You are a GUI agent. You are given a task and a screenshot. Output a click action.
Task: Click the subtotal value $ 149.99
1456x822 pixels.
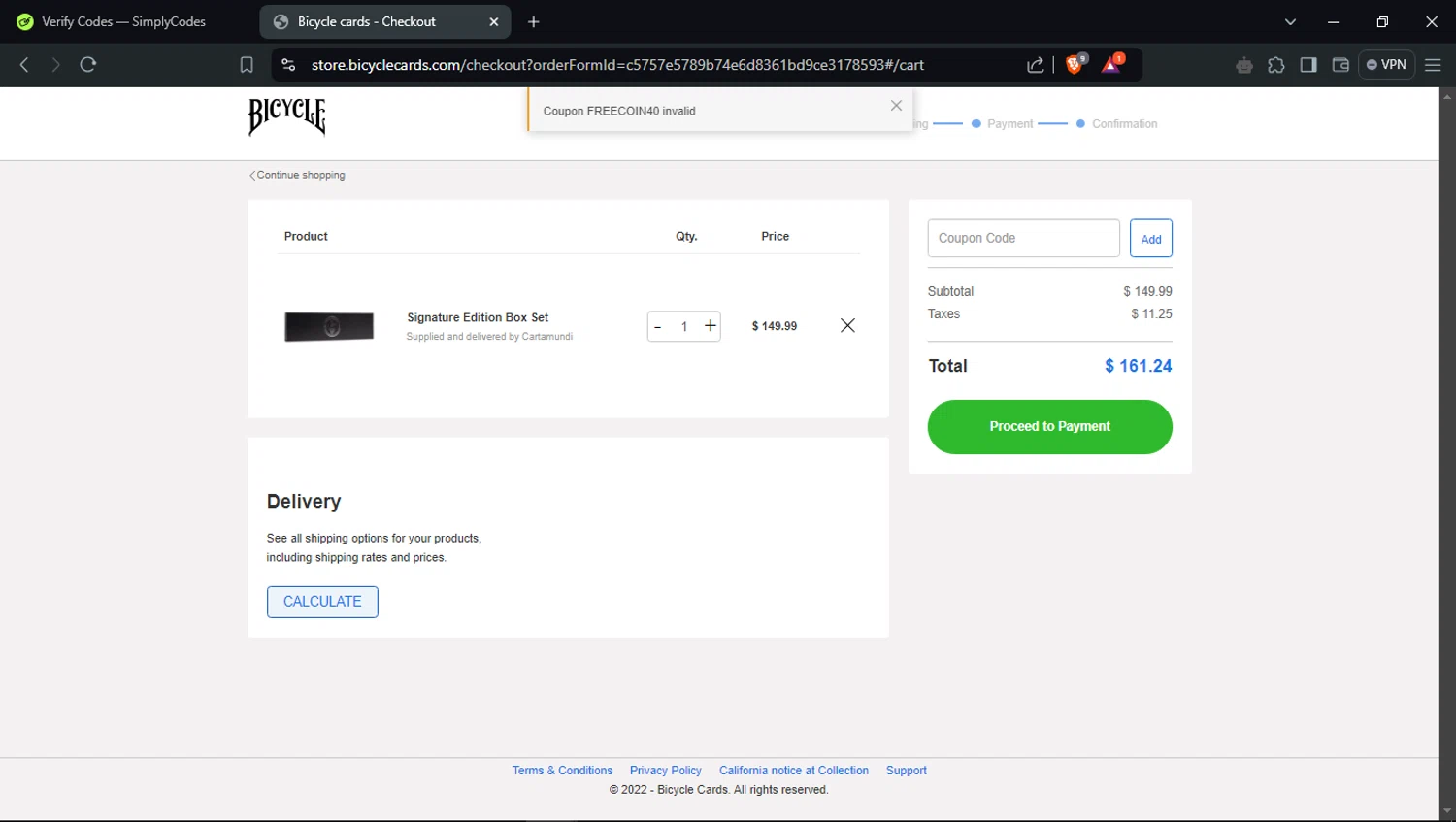[x=1147, y=291]
